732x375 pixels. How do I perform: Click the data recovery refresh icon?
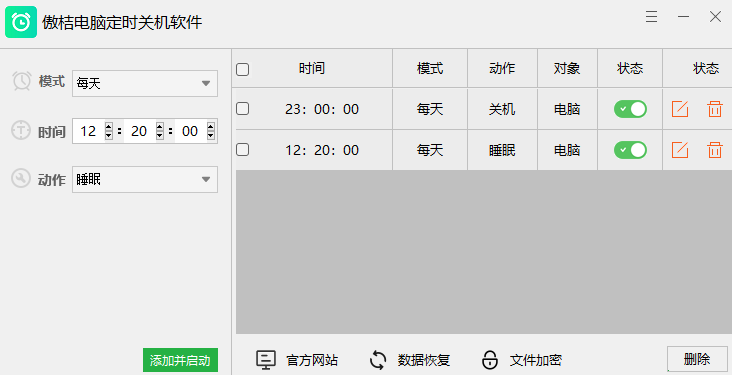(378, 360)
